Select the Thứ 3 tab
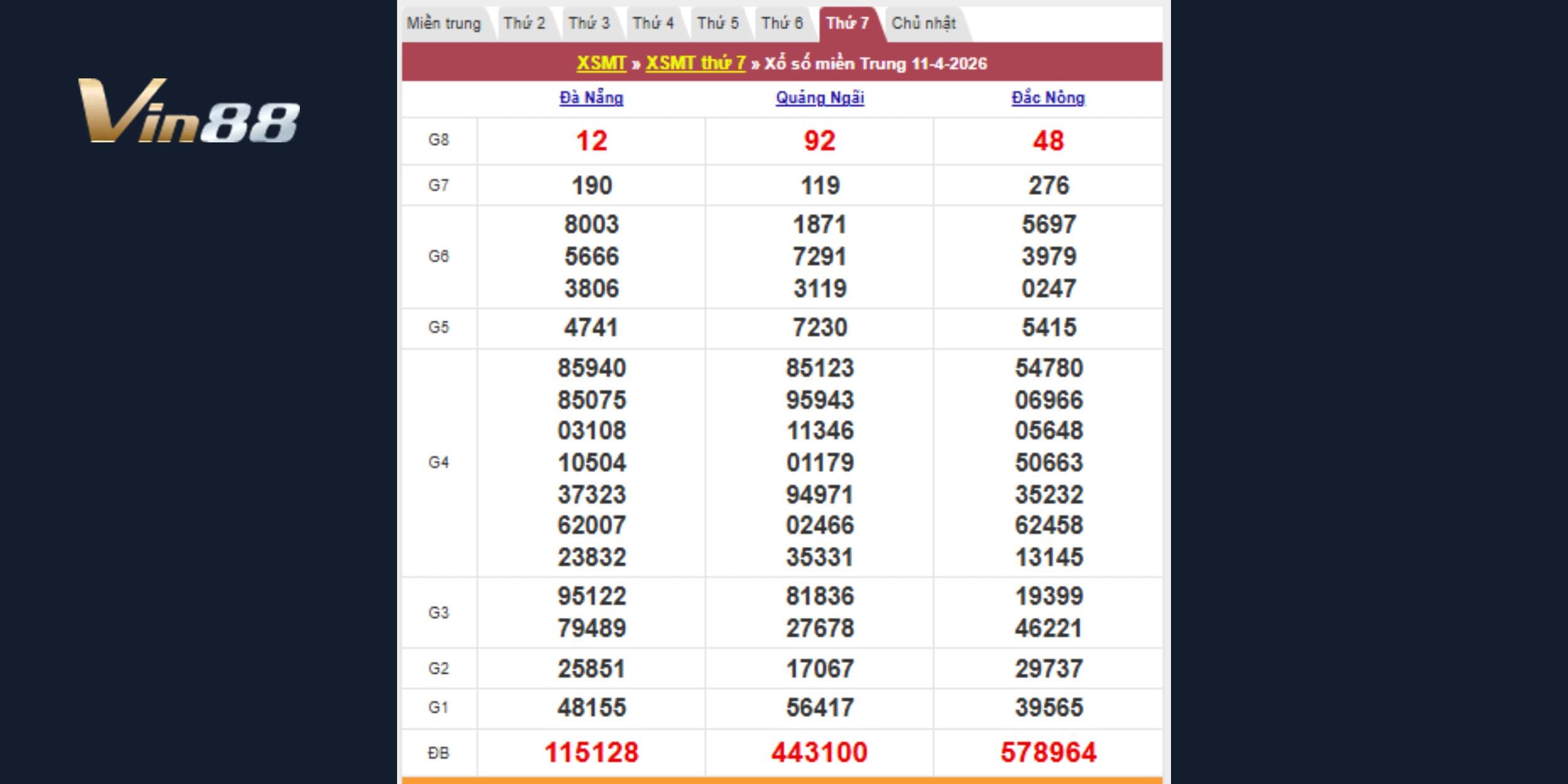Screen dimensions: 1568x784 589,24
